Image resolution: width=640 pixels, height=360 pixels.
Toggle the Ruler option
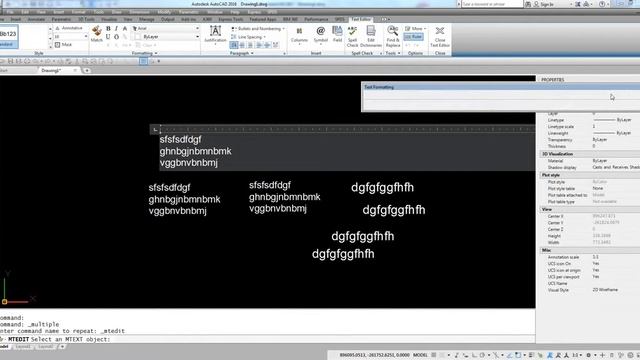(413, 37)
